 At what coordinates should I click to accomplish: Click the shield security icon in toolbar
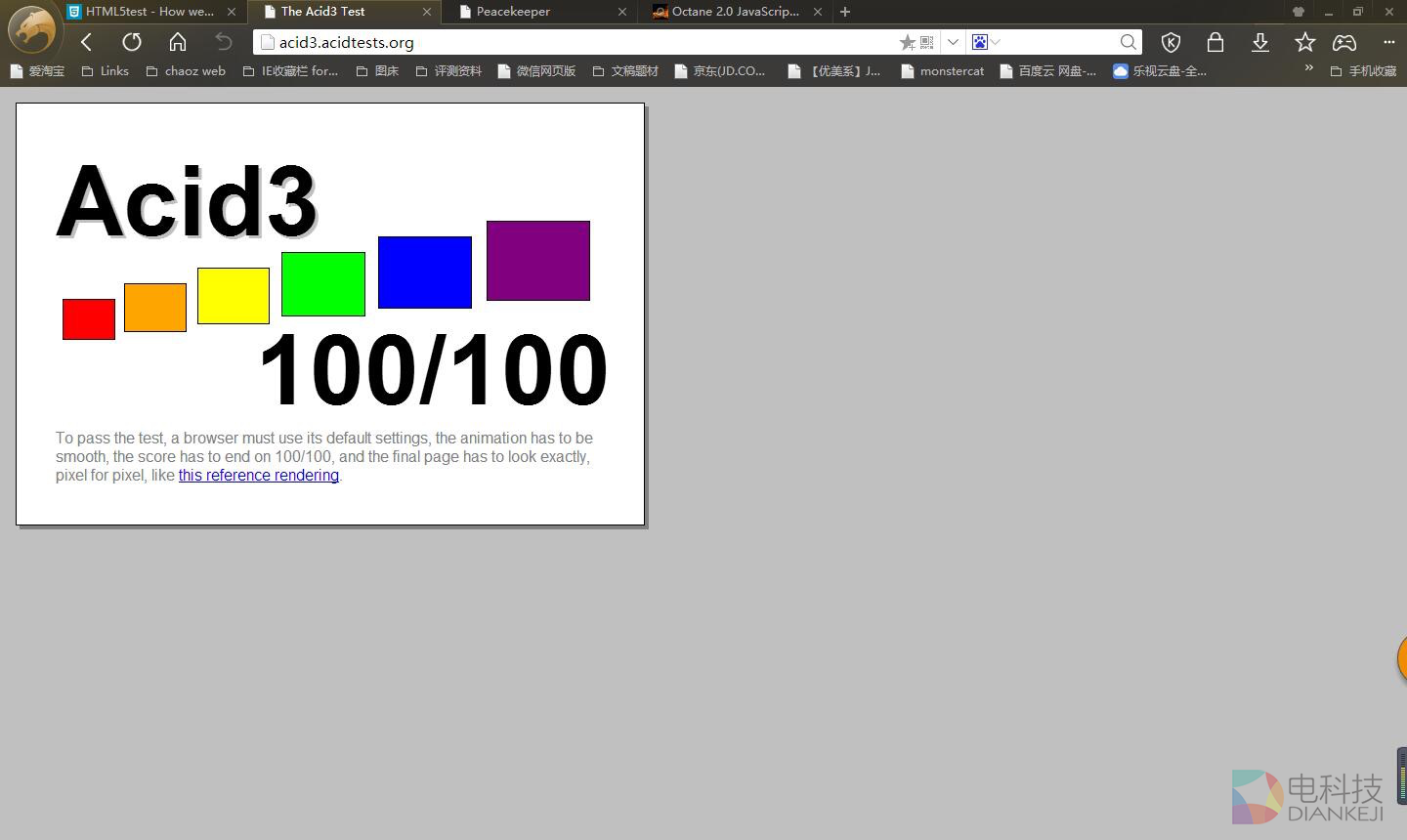click(x=1171, y=42)
